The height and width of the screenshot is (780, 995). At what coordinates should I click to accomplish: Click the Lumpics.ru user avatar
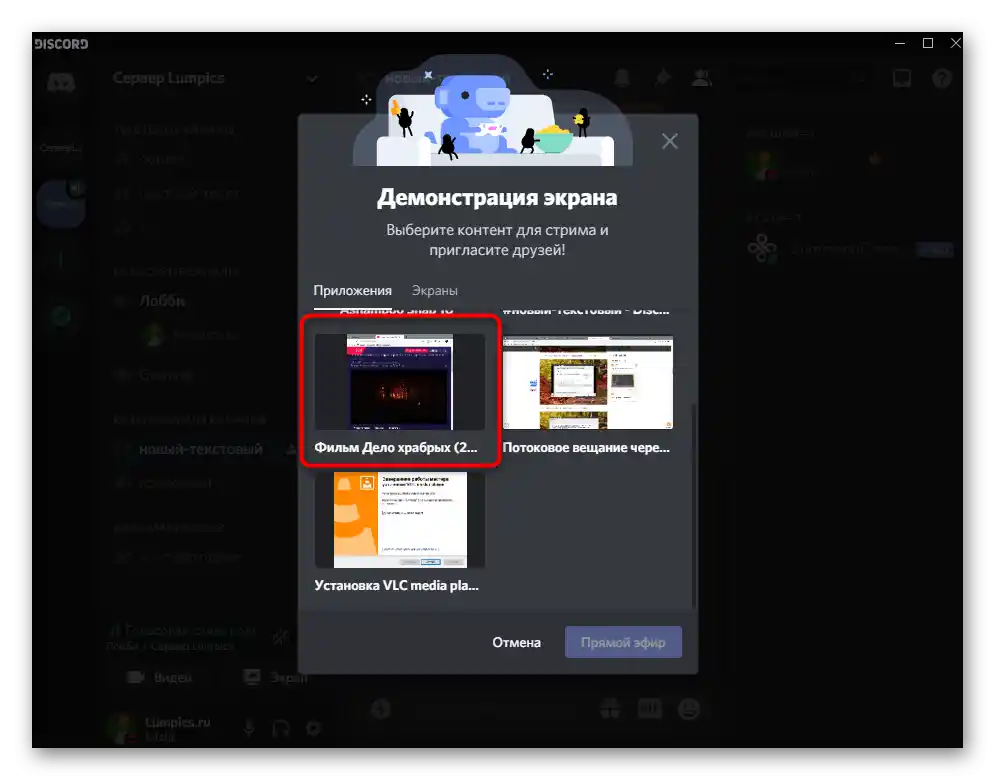click(x=122, y=728)
